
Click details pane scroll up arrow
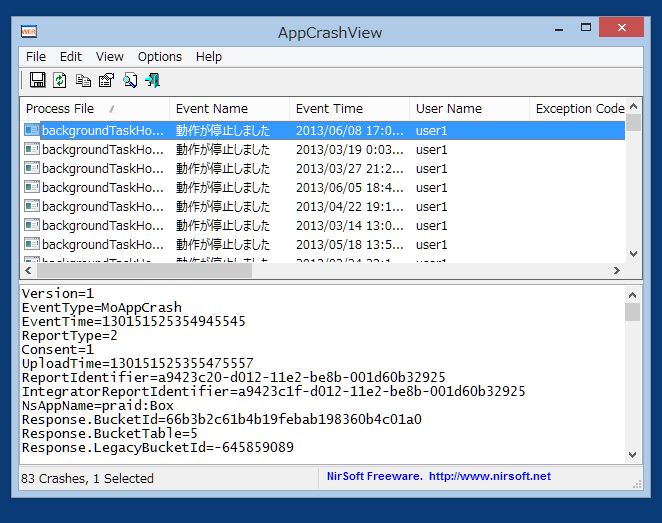(632, 295)
